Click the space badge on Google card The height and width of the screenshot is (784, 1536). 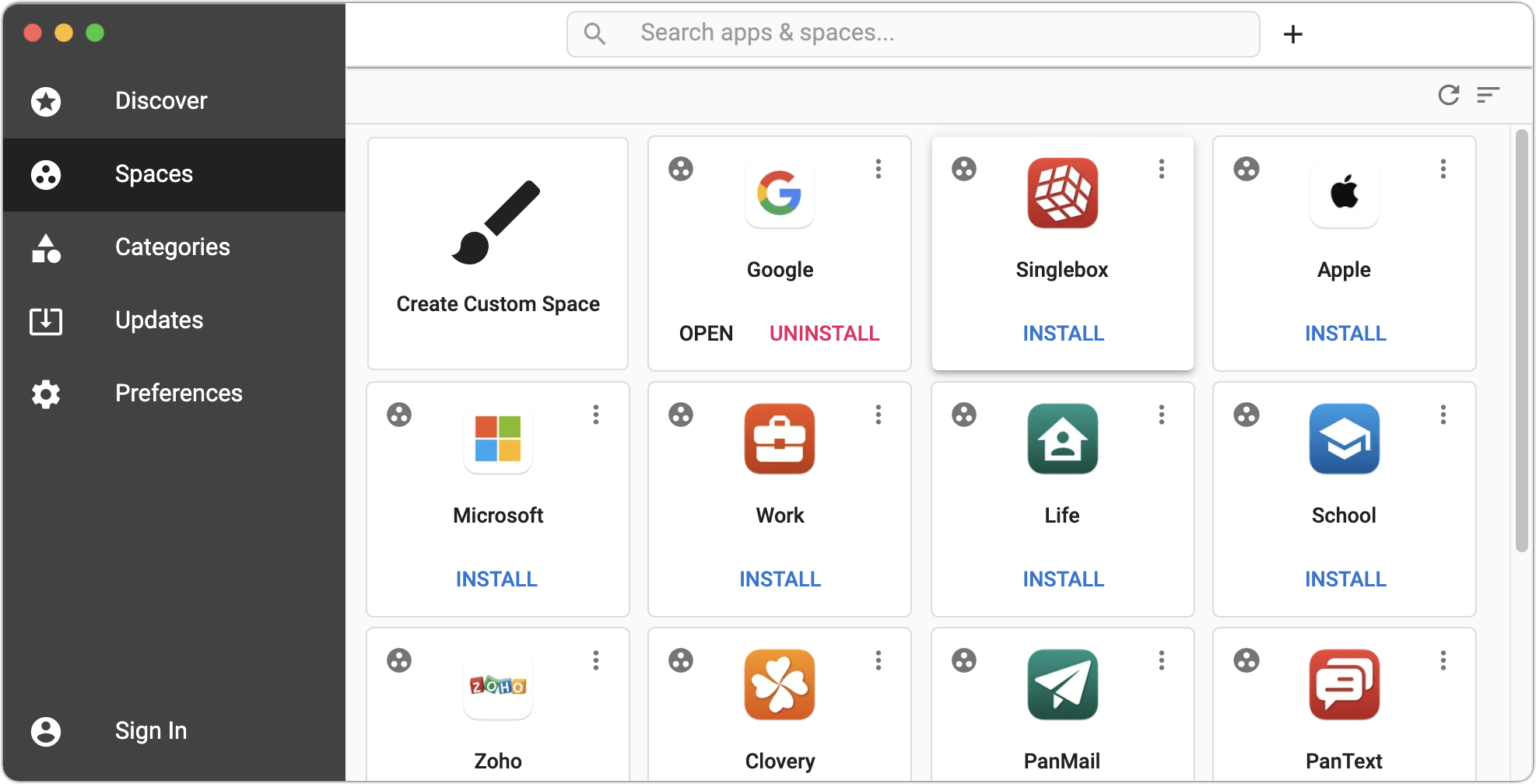click(x=681, y=169)
